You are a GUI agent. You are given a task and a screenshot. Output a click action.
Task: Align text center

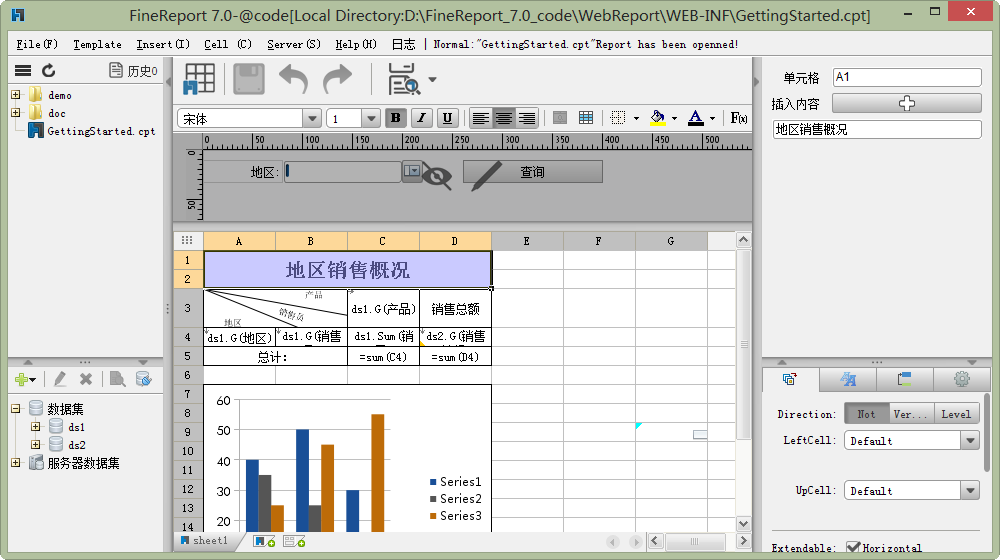(x=503, y=118)
